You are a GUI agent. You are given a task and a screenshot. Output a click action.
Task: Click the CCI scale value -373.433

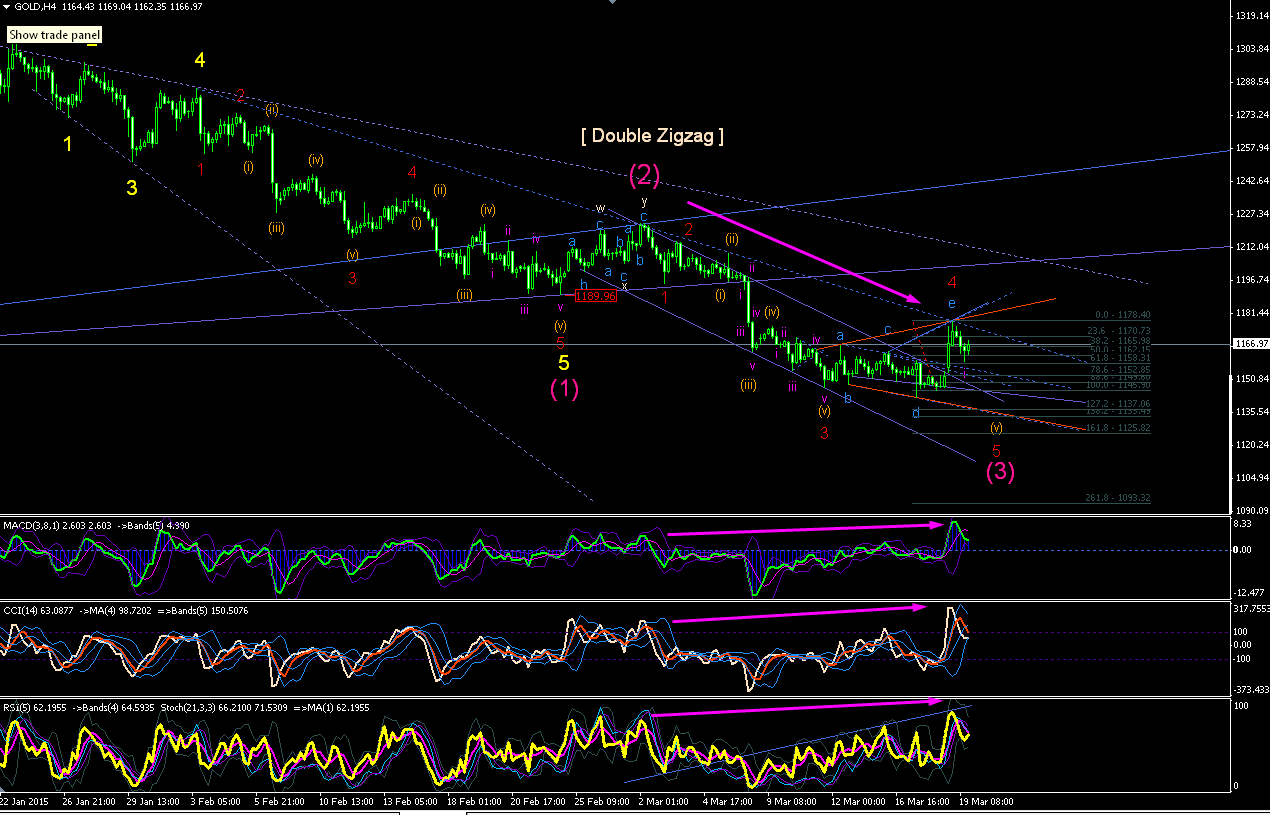[x=1251, y=690]
